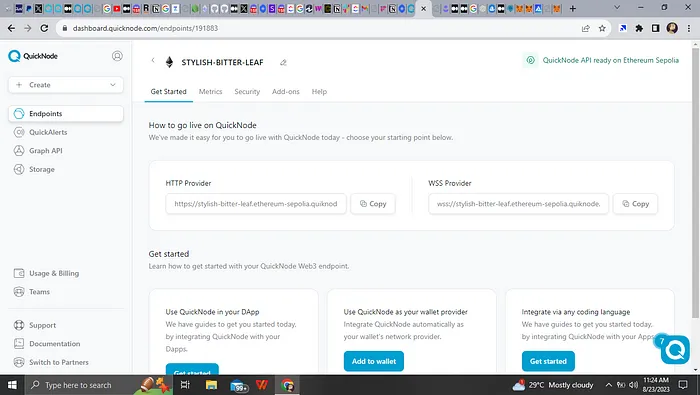Click Get started under DApp card
This screenshot has width=700, height=395.
(192, 369)
